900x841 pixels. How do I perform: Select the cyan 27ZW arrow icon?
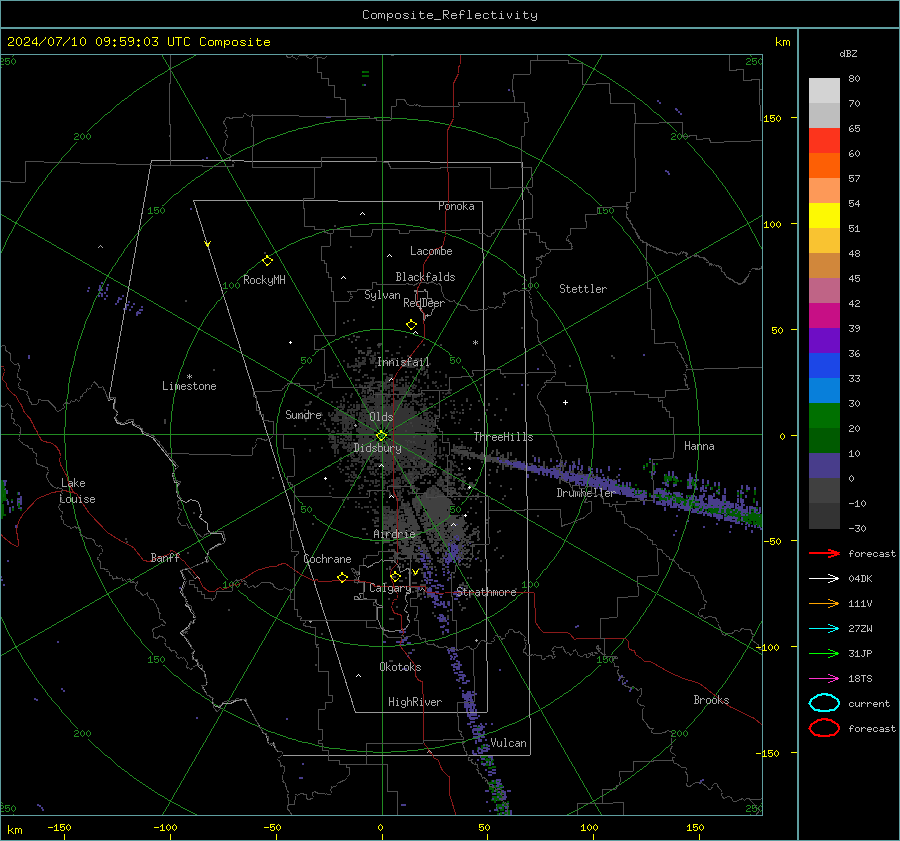824,629
